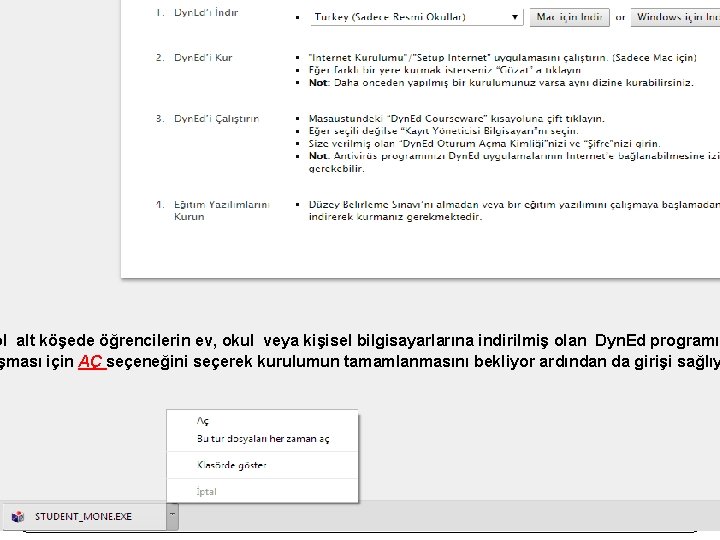Open the country dropdown showing Turkey
720x540 pixels.
[416, 17]
